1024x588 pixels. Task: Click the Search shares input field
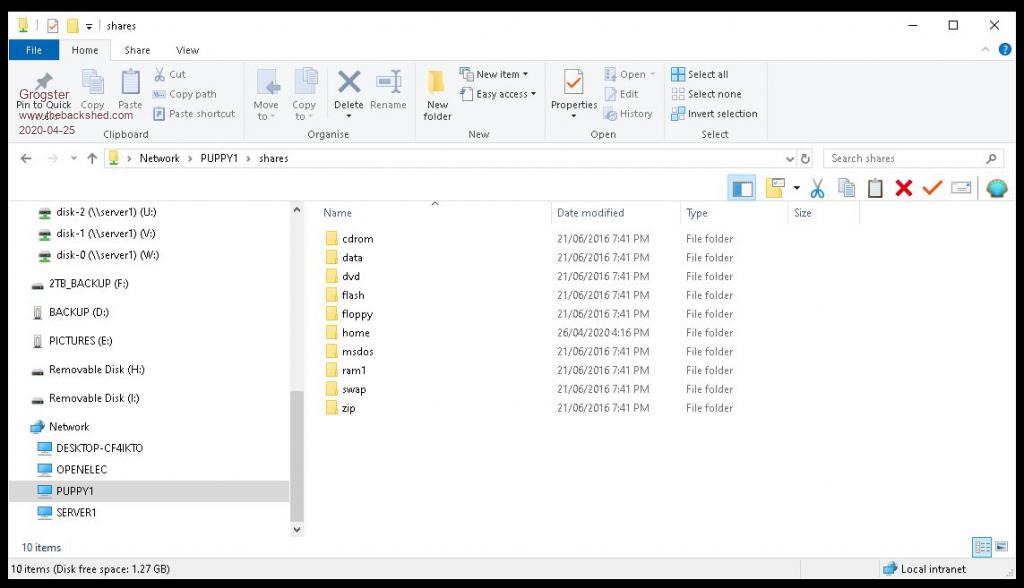coord(905,158)
